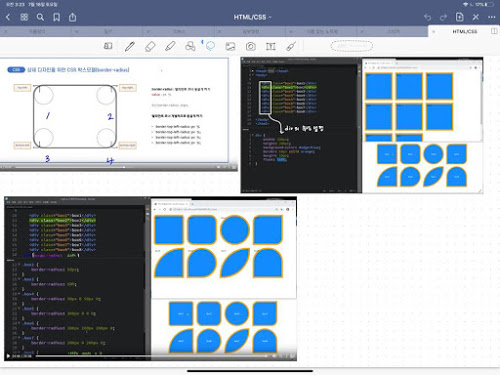Redo the last undone action
The height and width of the screenshot is (375, 500).
pyautogui.click(x=443, y=17)
